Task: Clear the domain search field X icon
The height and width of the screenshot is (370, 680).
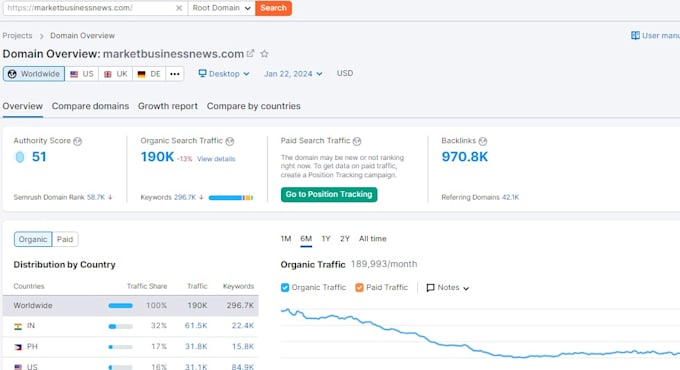Action: (179, 8)
